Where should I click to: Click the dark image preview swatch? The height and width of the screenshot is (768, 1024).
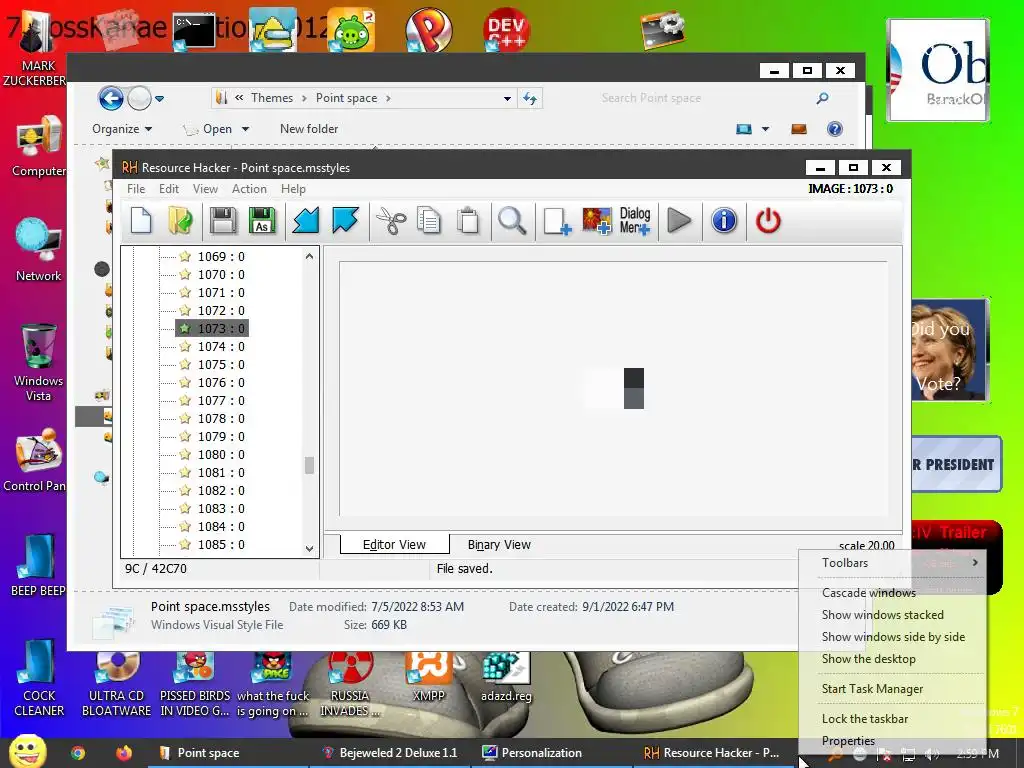pos(633,389)
